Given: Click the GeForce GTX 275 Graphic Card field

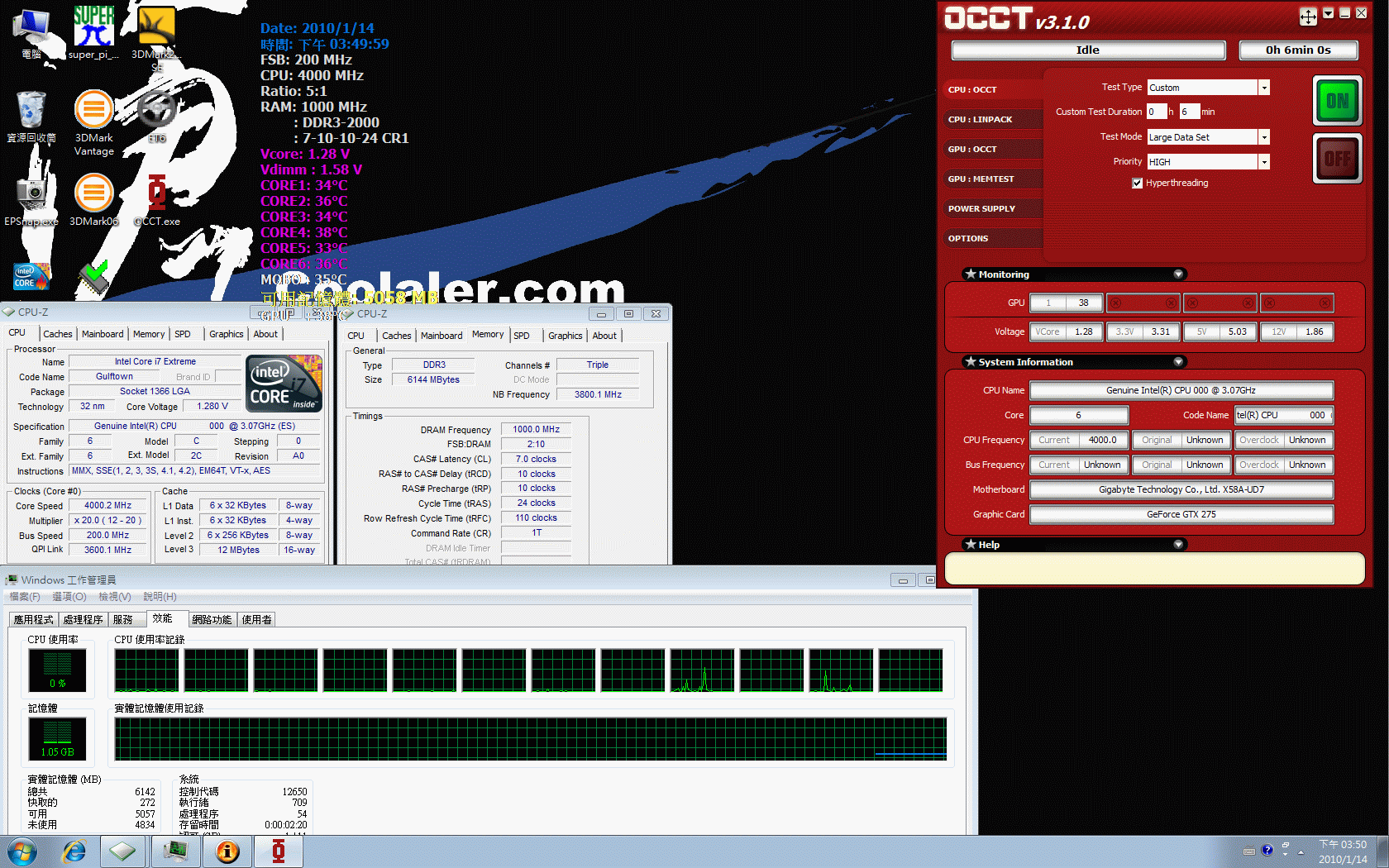Looking at the screenshot, I should pyautogui.click(x=1181, y=514).
